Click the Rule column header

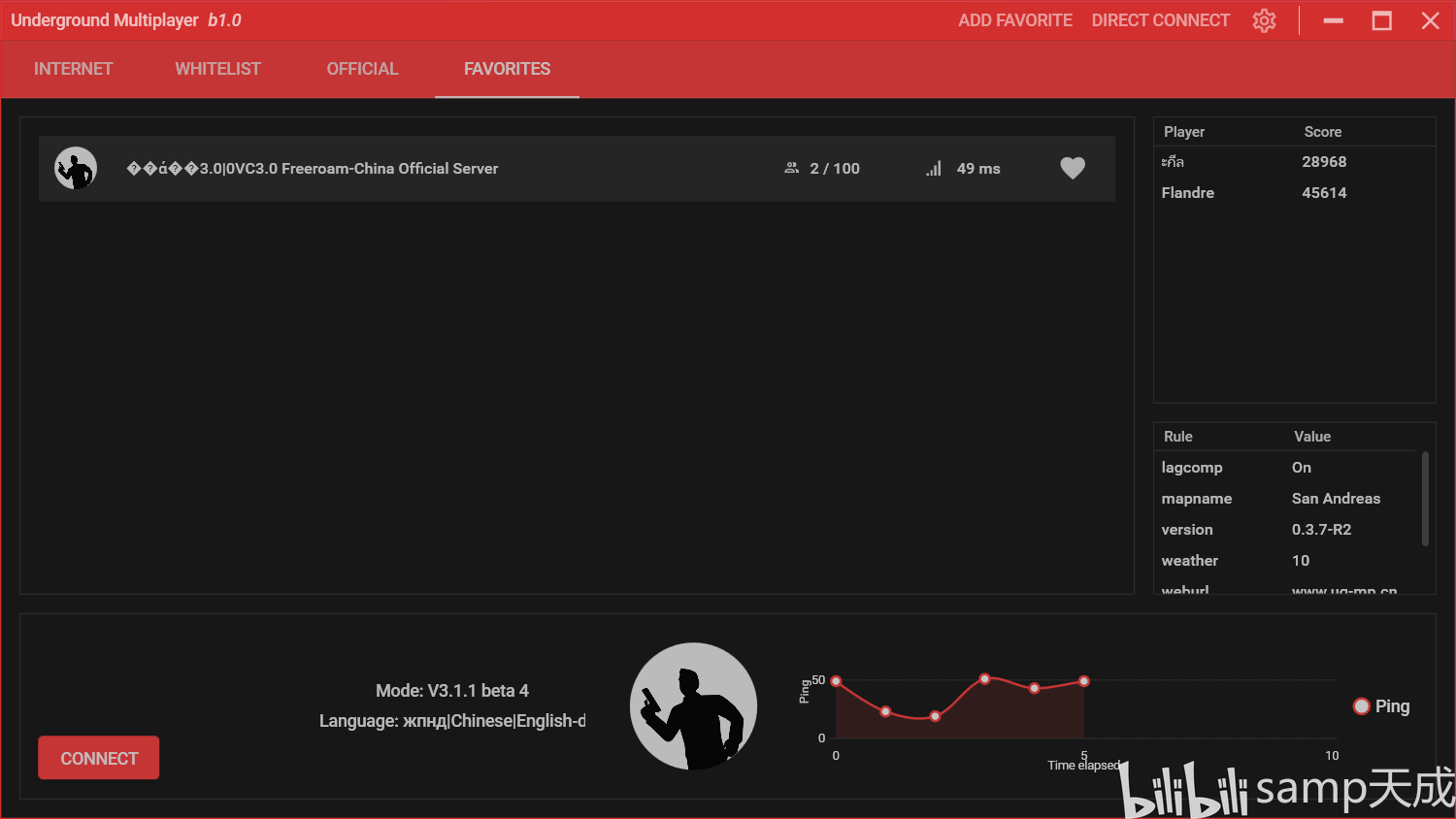(x=1177, y=437)
